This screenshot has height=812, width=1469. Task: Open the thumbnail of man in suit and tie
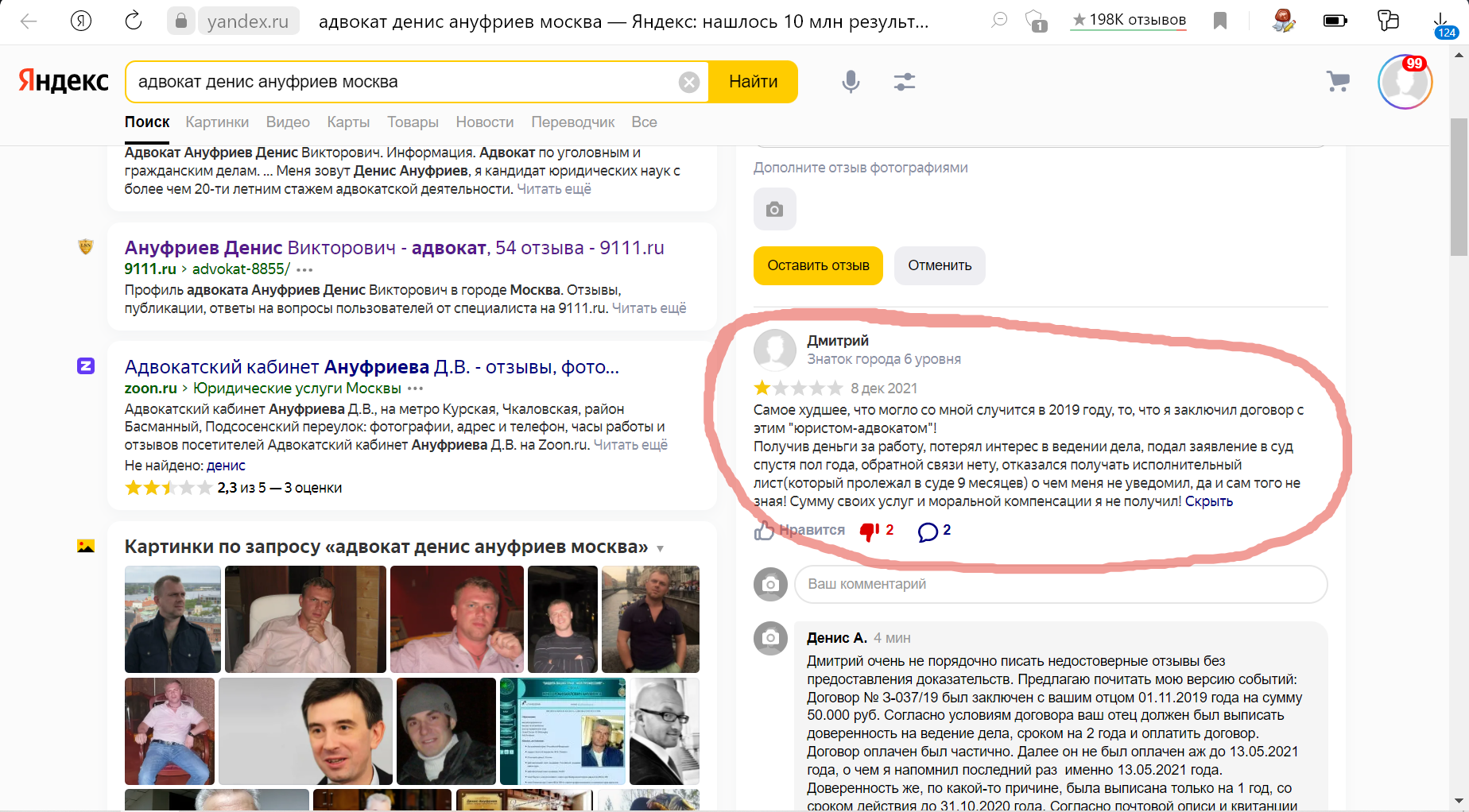(305, 731)
